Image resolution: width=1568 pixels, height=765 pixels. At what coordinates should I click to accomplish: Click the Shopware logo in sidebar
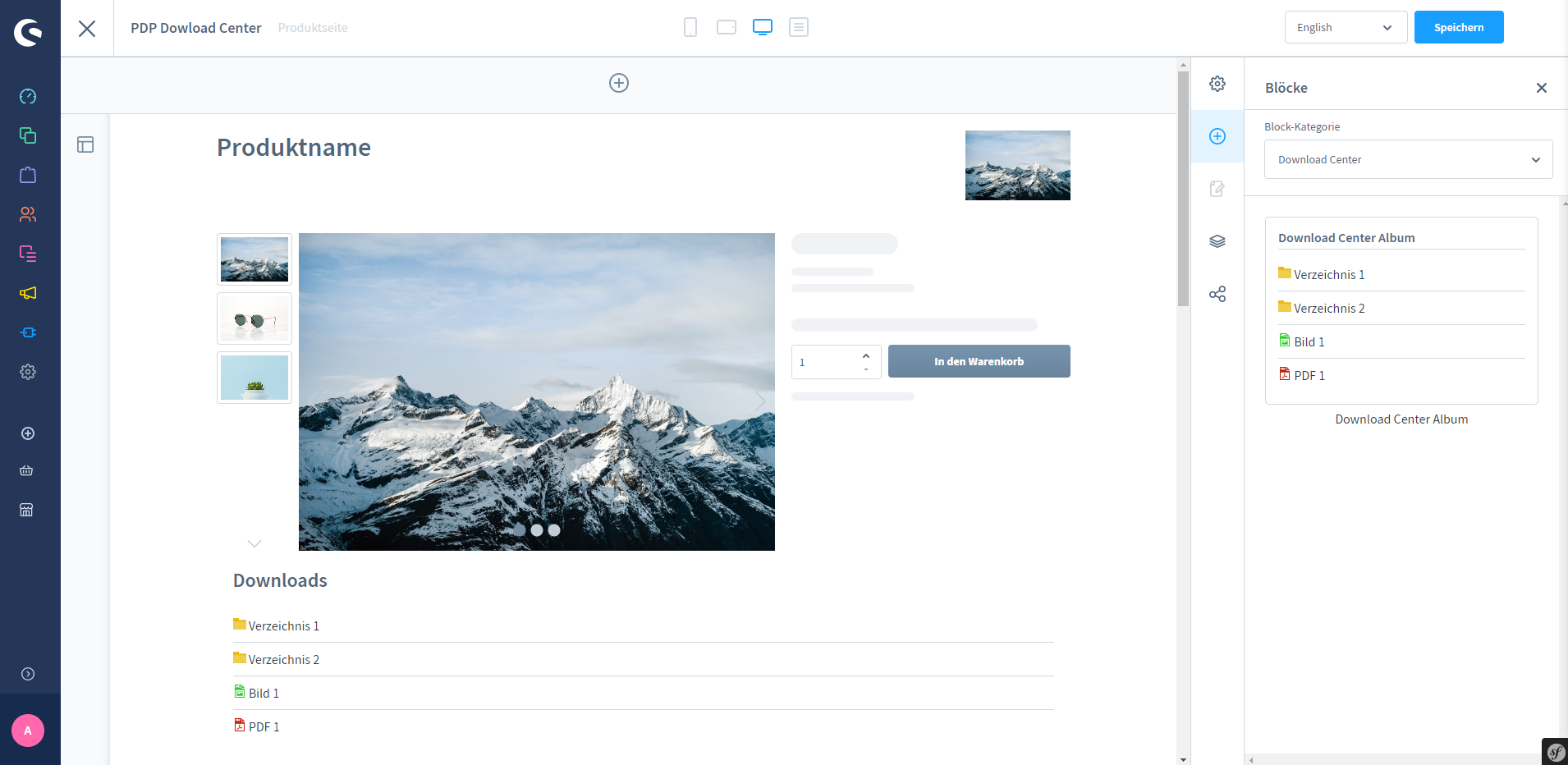(x=28, y=32)
